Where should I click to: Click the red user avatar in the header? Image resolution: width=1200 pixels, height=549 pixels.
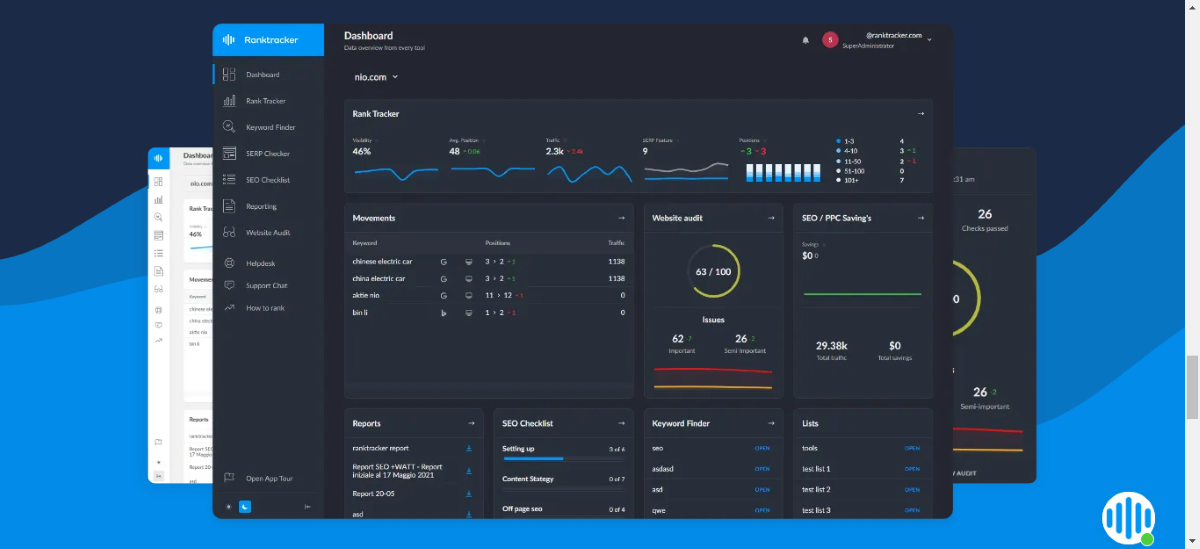coord(830,40)
